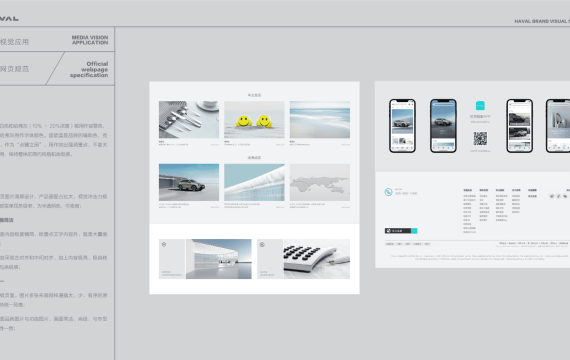The height and width of the screenshot is (360, 570).
Task: Click the small circular icon on the showroom card
Action: [x=164, y=245]
